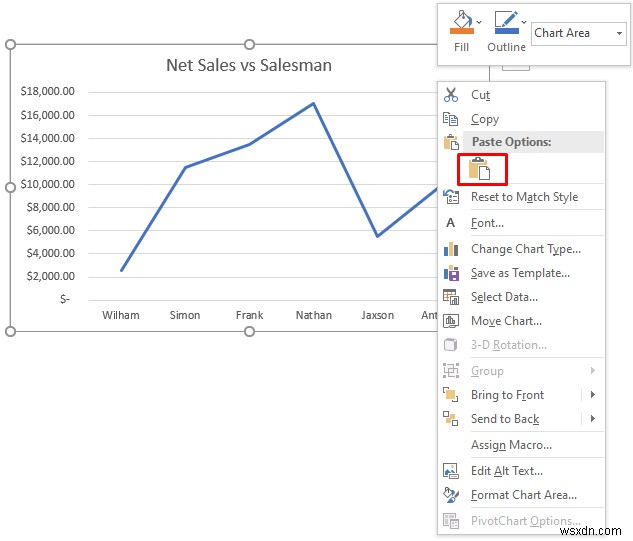
Task: Click the left-middle chart resize handle
Action: 10,188
